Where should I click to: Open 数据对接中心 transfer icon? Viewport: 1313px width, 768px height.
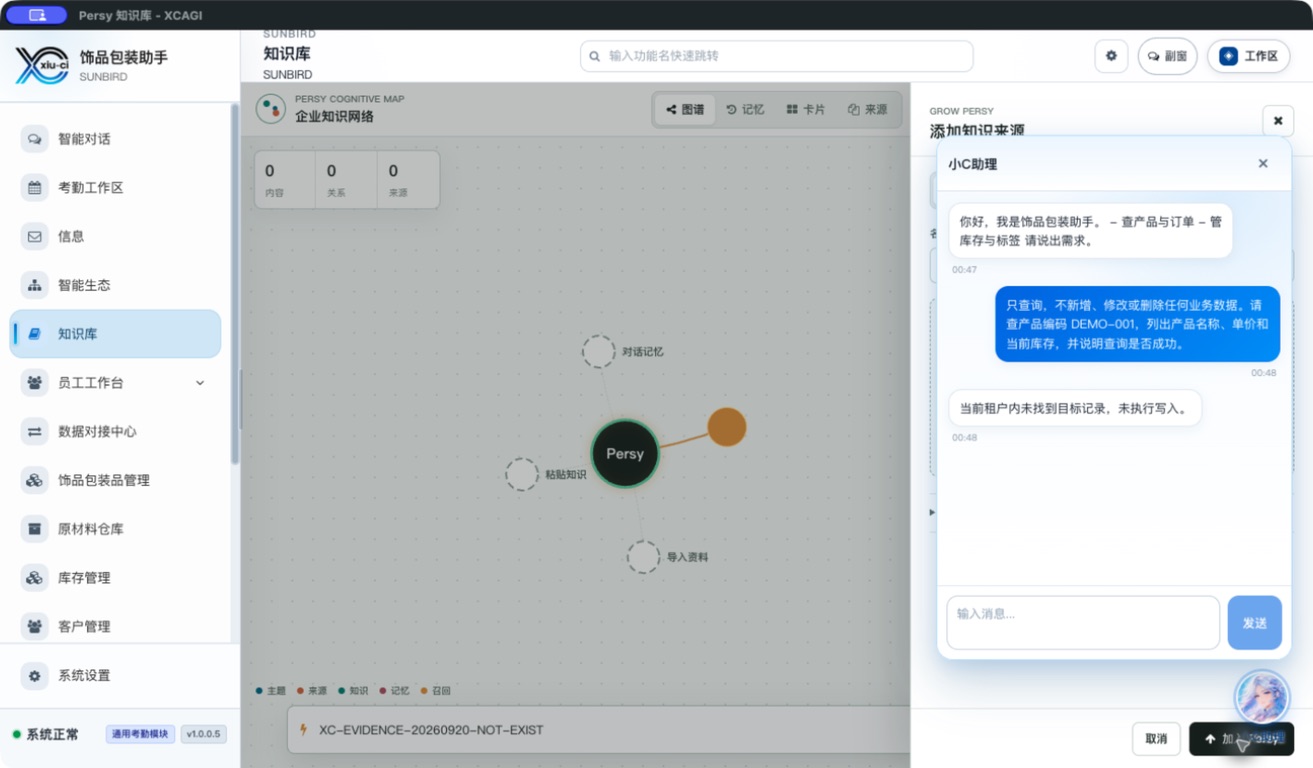[35, 432]
